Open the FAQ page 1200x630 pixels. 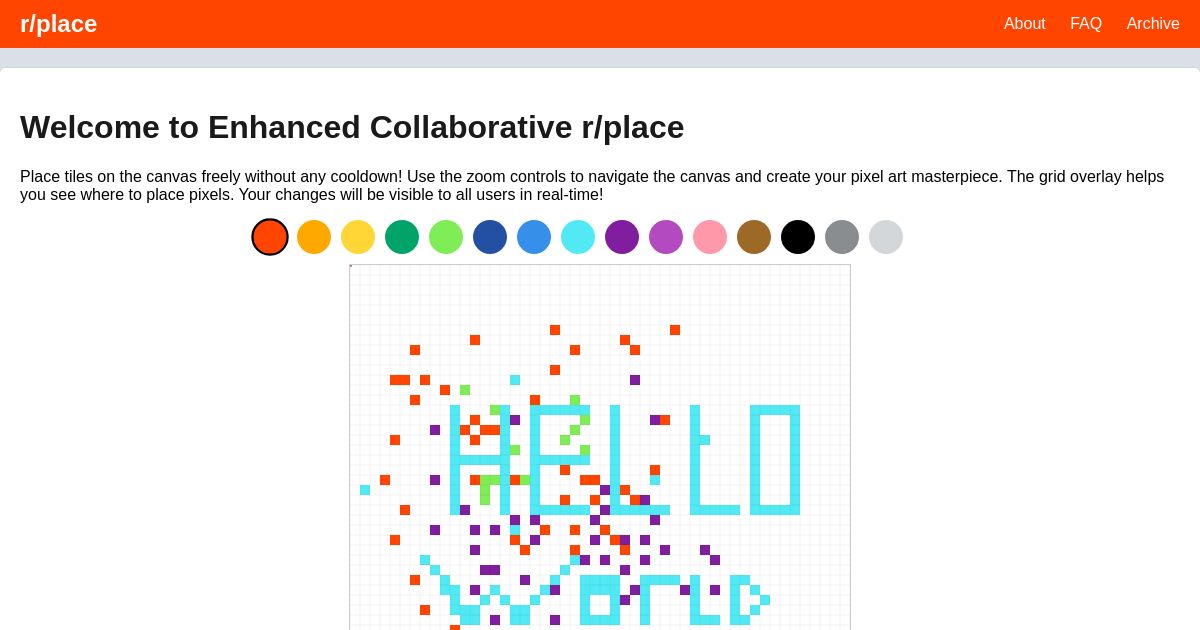coord(1086,24)
